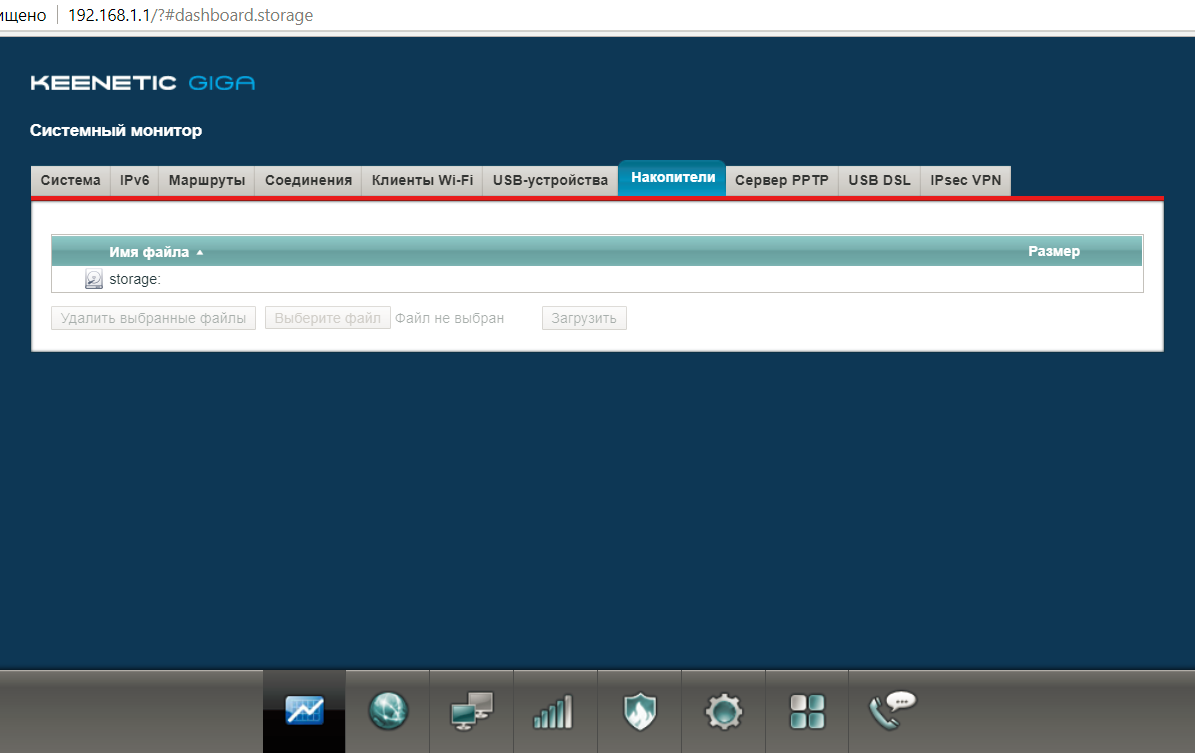Open the system monitor chart icon
The image size is (1195, 753).
(x=304, y=711)
